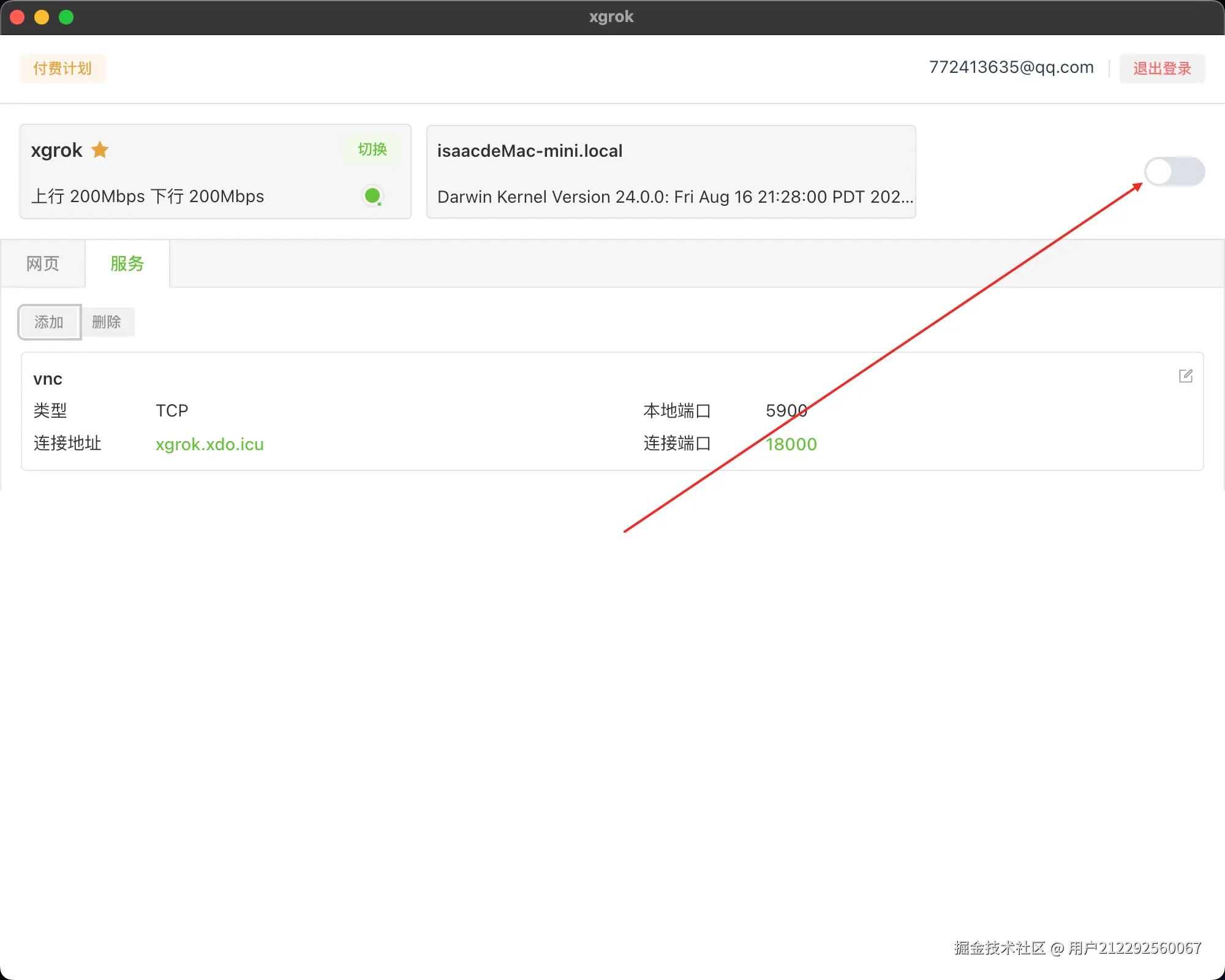Screen dimensions: 1225x980
Task: Click the account email 772413635@qq.com
Action: tap(1011, 67)
